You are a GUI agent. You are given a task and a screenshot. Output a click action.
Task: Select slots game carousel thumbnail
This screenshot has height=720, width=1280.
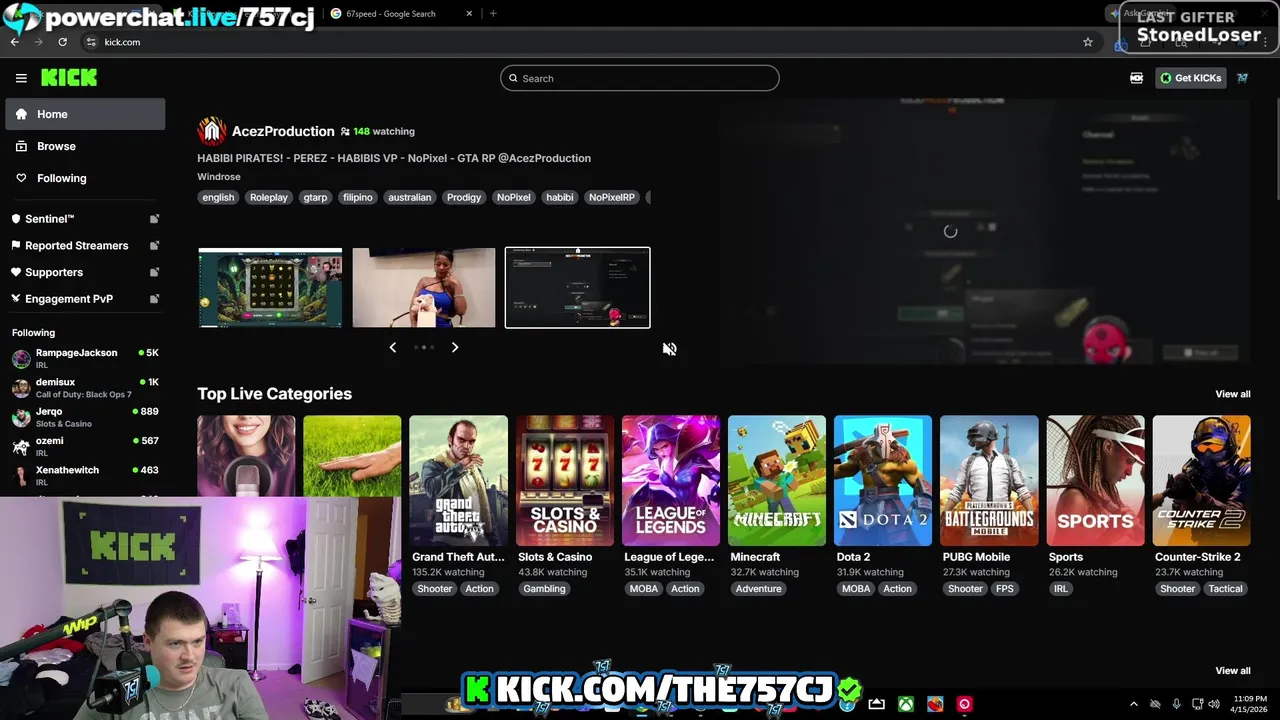[x=270, y=288]
